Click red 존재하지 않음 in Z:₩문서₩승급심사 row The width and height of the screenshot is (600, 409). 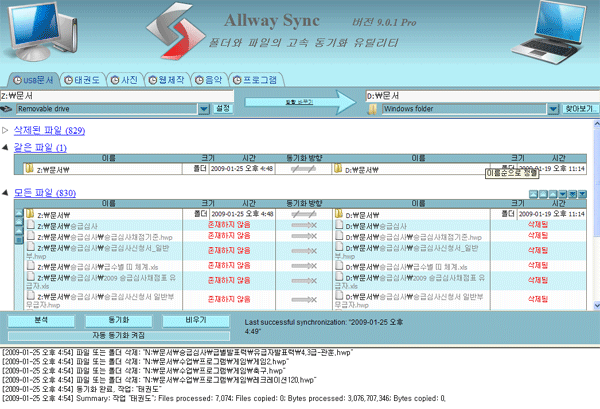pos(229,225)
